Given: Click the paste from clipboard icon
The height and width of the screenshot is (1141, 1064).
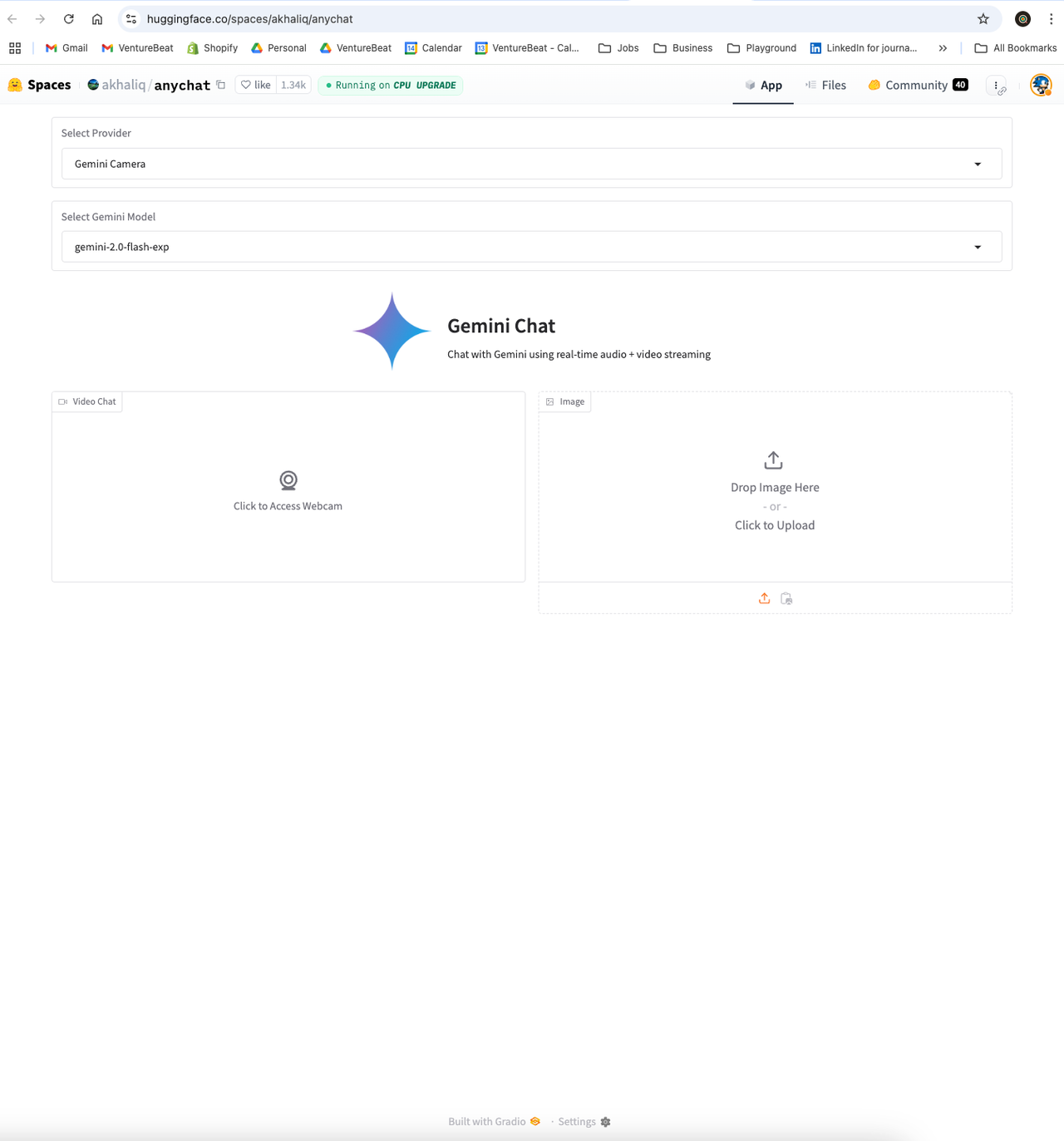Looking at the screenshot, I should [786, 598].
